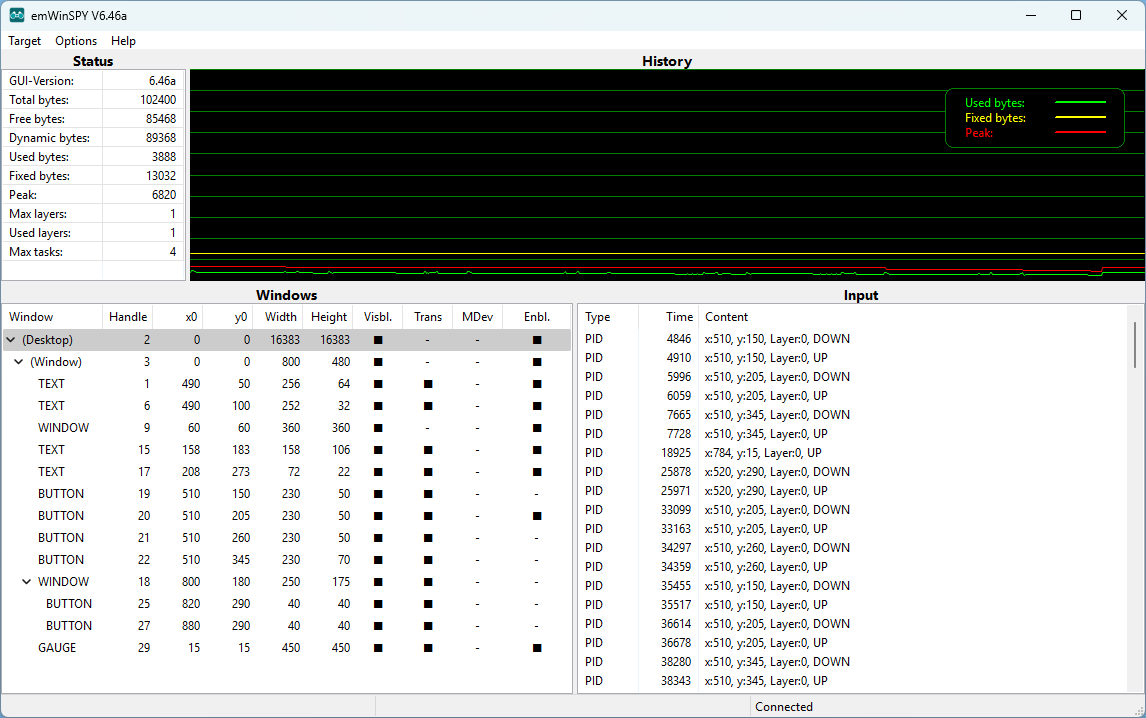Click the yellow Fixed bytes legend line
The image size is (1146, 718).
(1079, 118)
